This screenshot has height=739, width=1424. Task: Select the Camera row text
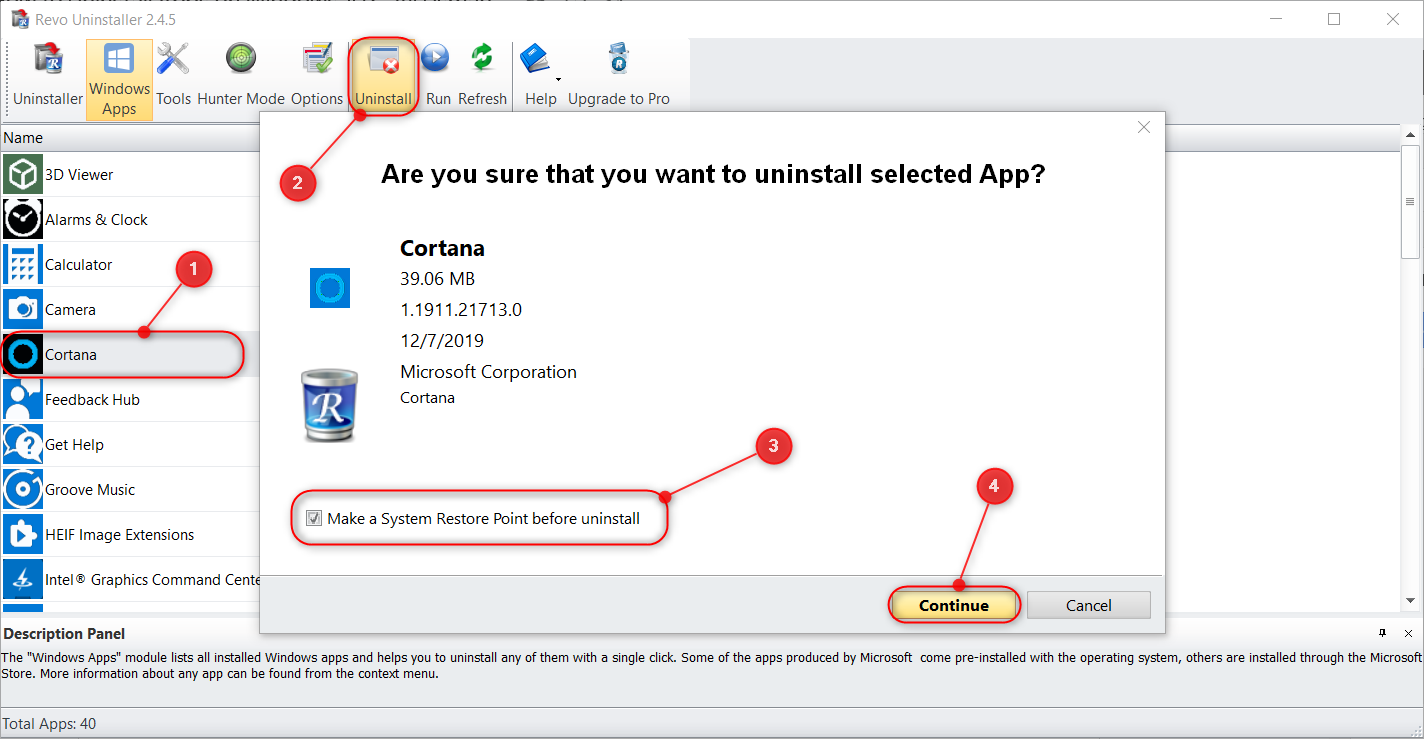[70, 309]
